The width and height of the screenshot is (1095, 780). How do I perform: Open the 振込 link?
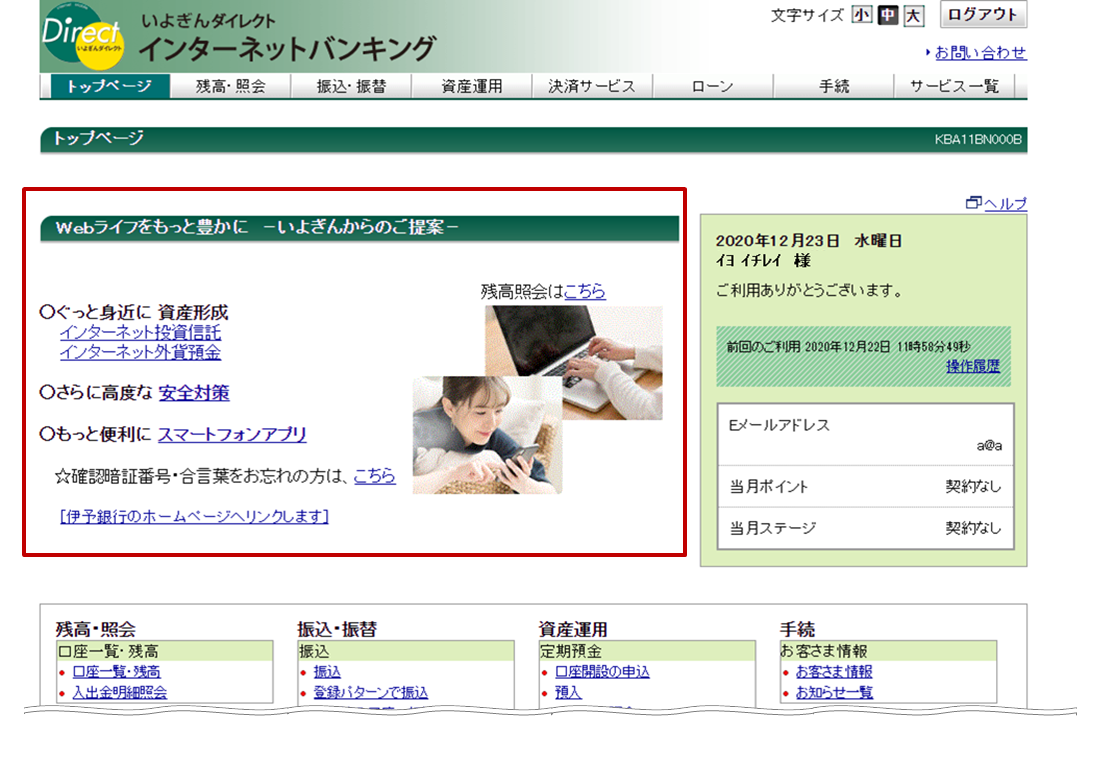328,672
